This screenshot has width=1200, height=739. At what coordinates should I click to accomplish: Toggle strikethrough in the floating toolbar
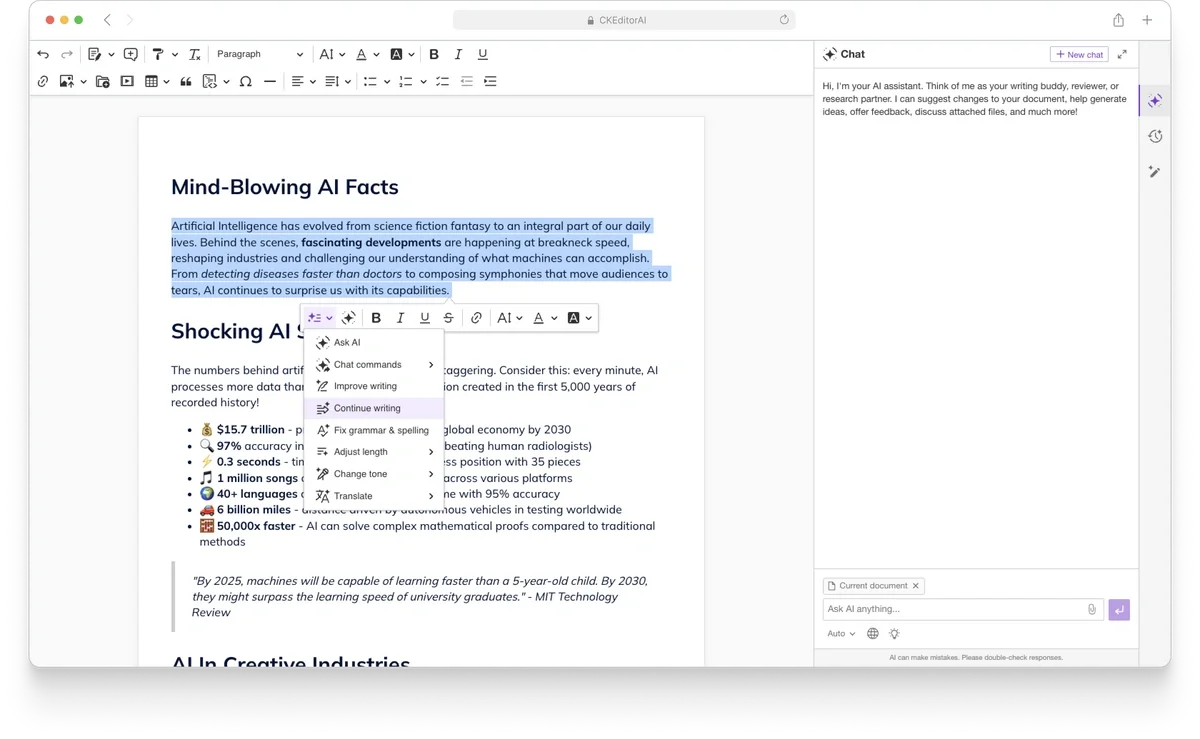point(448,318)
